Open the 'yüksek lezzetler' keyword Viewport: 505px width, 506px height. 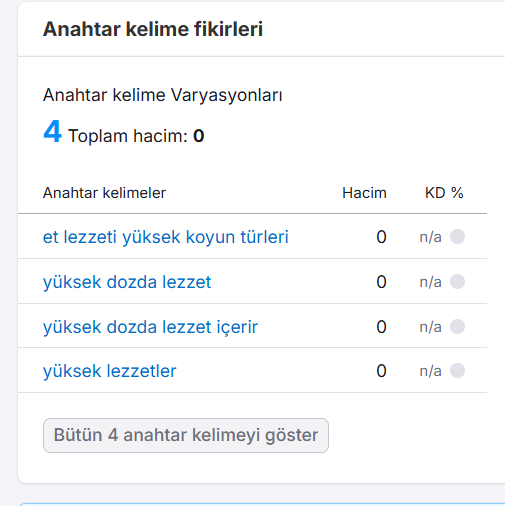point(110,371)
